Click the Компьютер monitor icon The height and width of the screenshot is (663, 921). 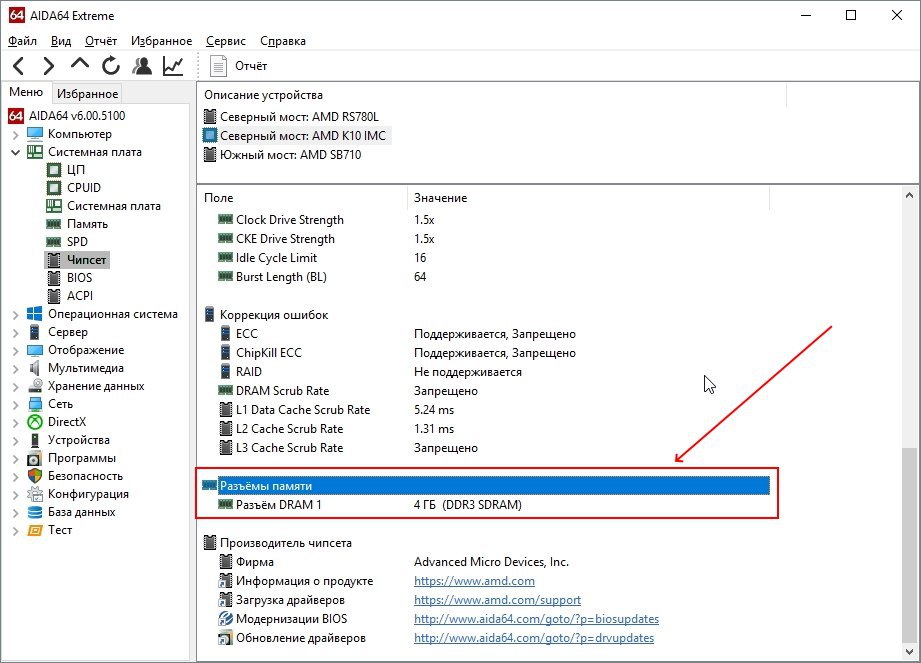[35, 134]
